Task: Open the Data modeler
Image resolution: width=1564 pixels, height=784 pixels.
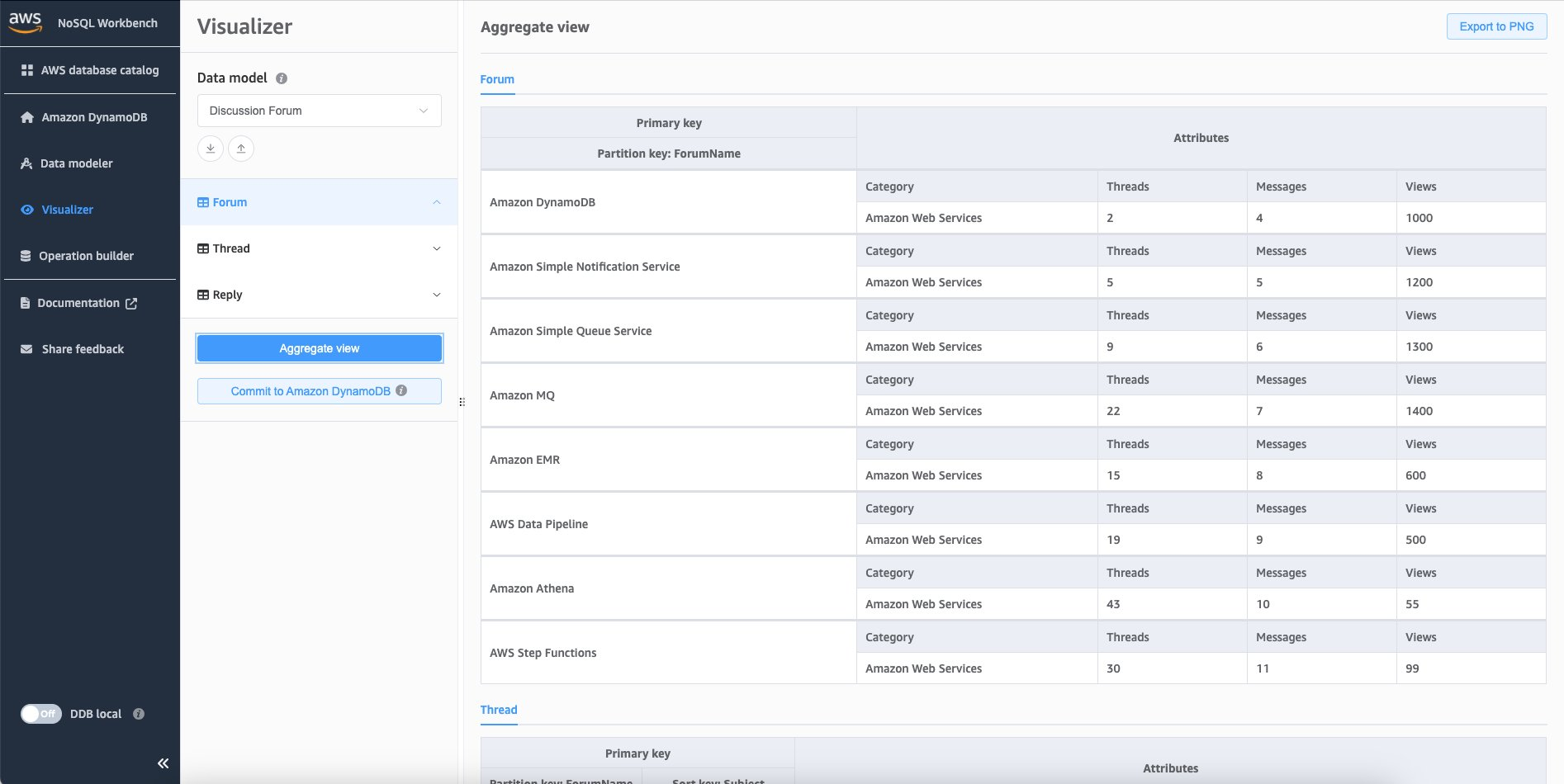Action: tap(77, 163)
